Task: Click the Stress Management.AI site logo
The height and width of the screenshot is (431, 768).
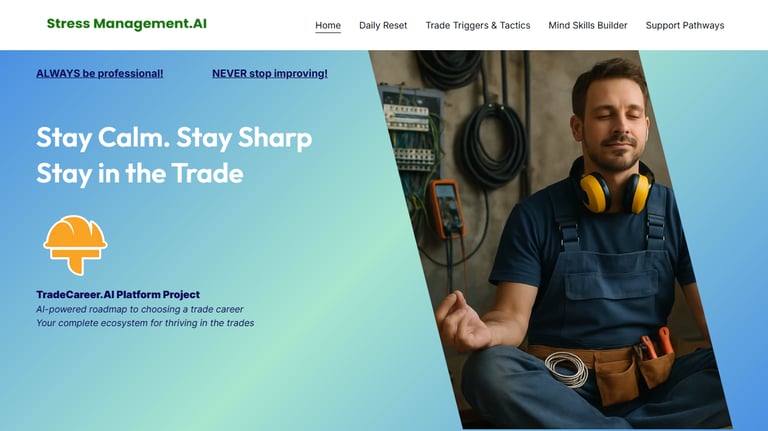Action: click(127, 24)
